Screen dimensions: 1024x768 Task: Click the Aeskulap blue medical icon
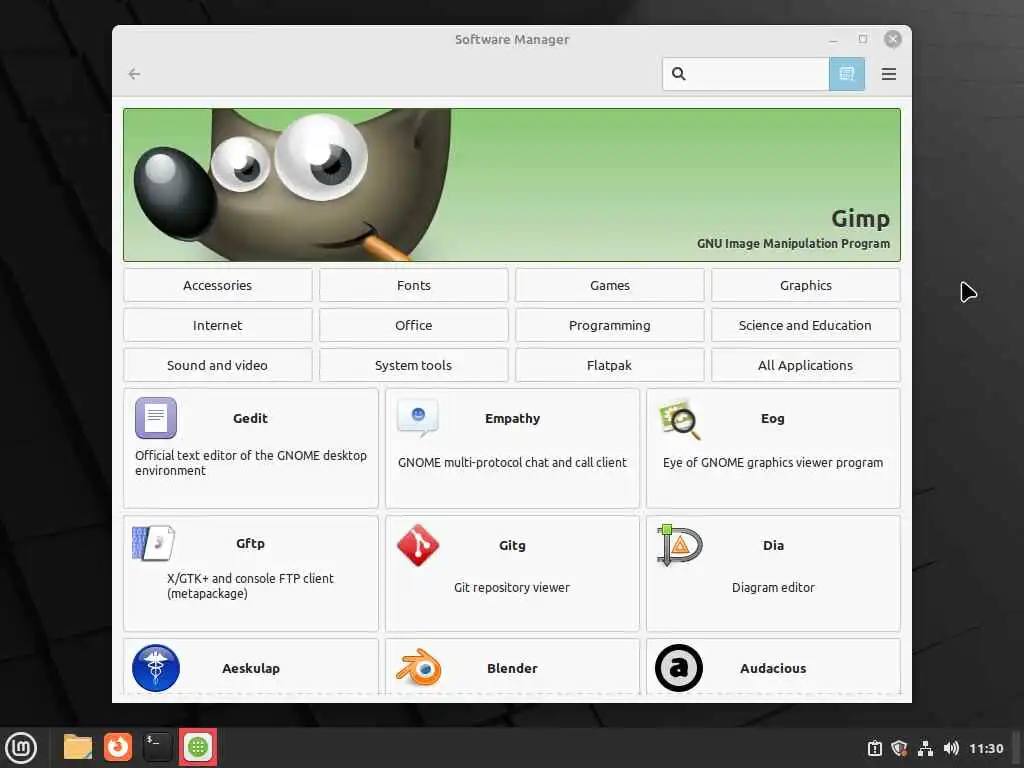(155, 667)
